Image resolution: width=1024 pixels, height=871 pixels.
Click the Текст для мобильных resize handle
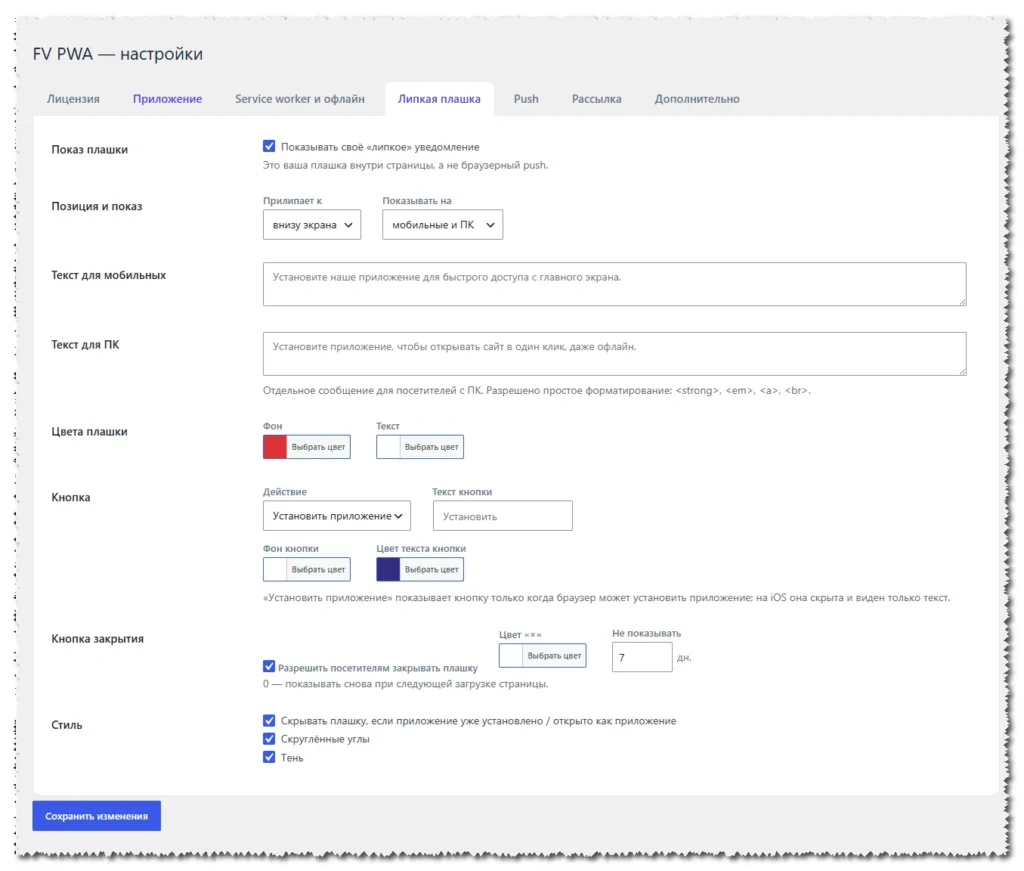[962, 301]
